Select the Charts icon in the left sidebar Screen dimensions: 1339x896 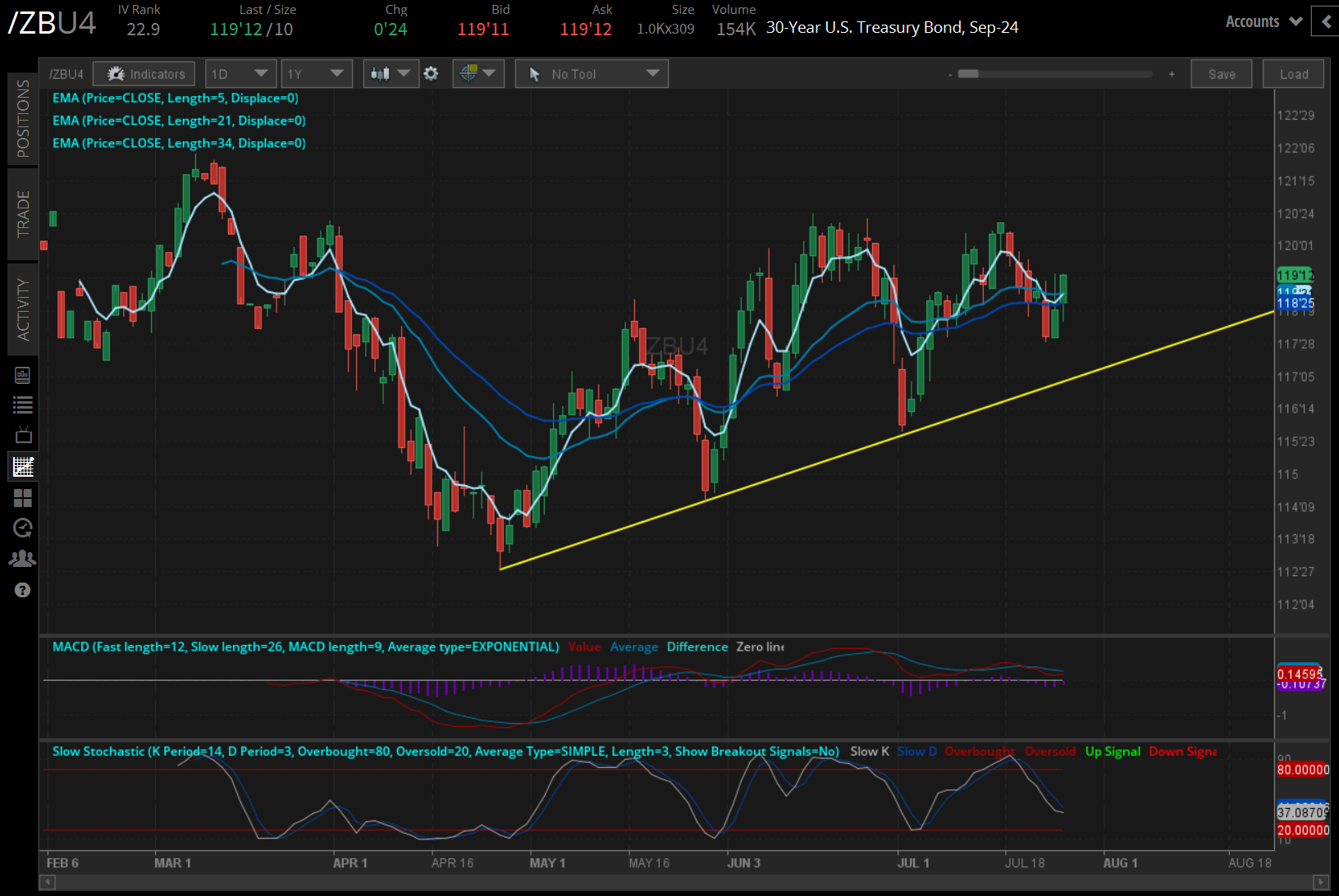click(x=22, y=466)
